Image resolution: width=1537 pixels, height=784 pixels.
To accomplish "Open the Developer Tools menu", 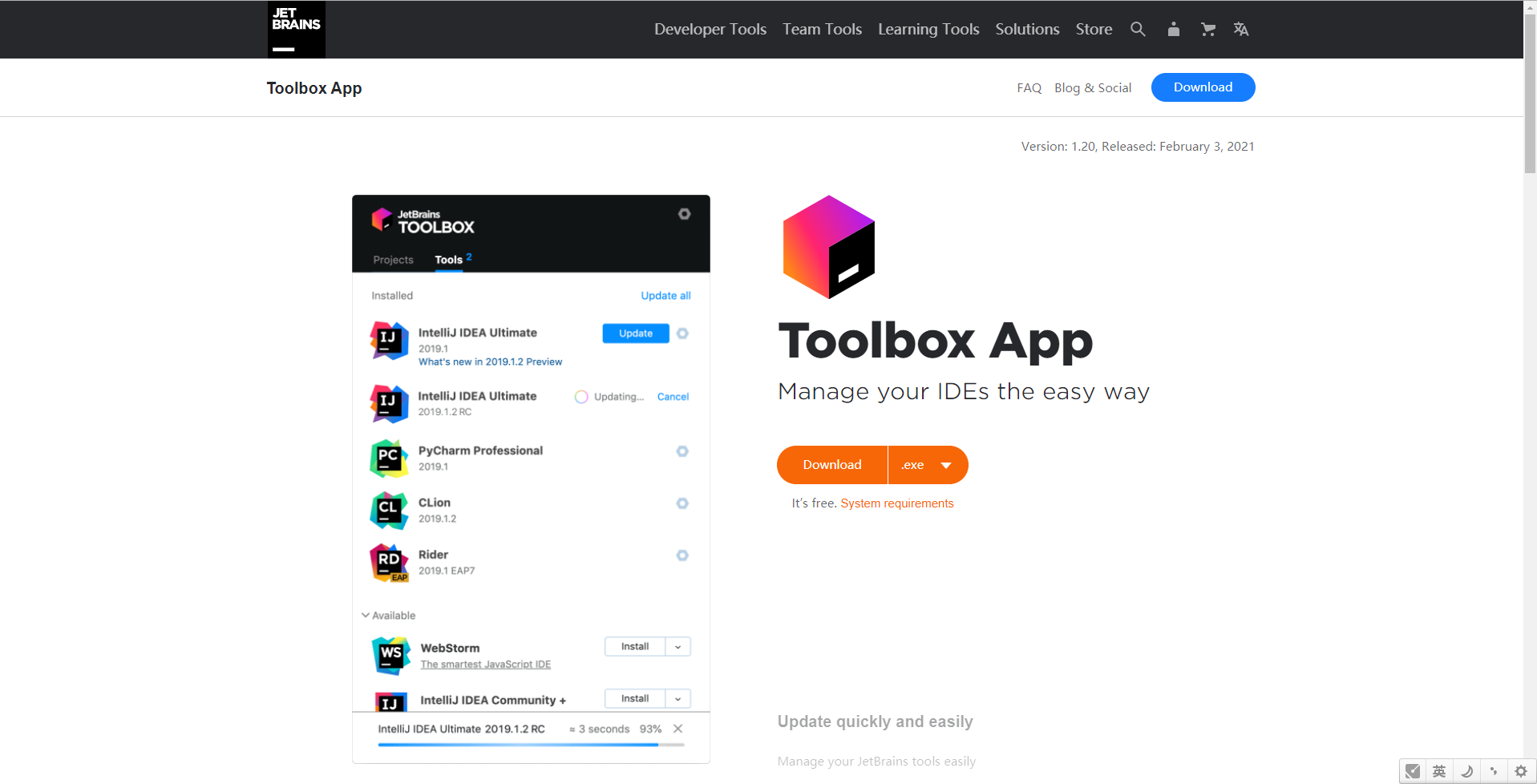I will click(x=710, y=30).
